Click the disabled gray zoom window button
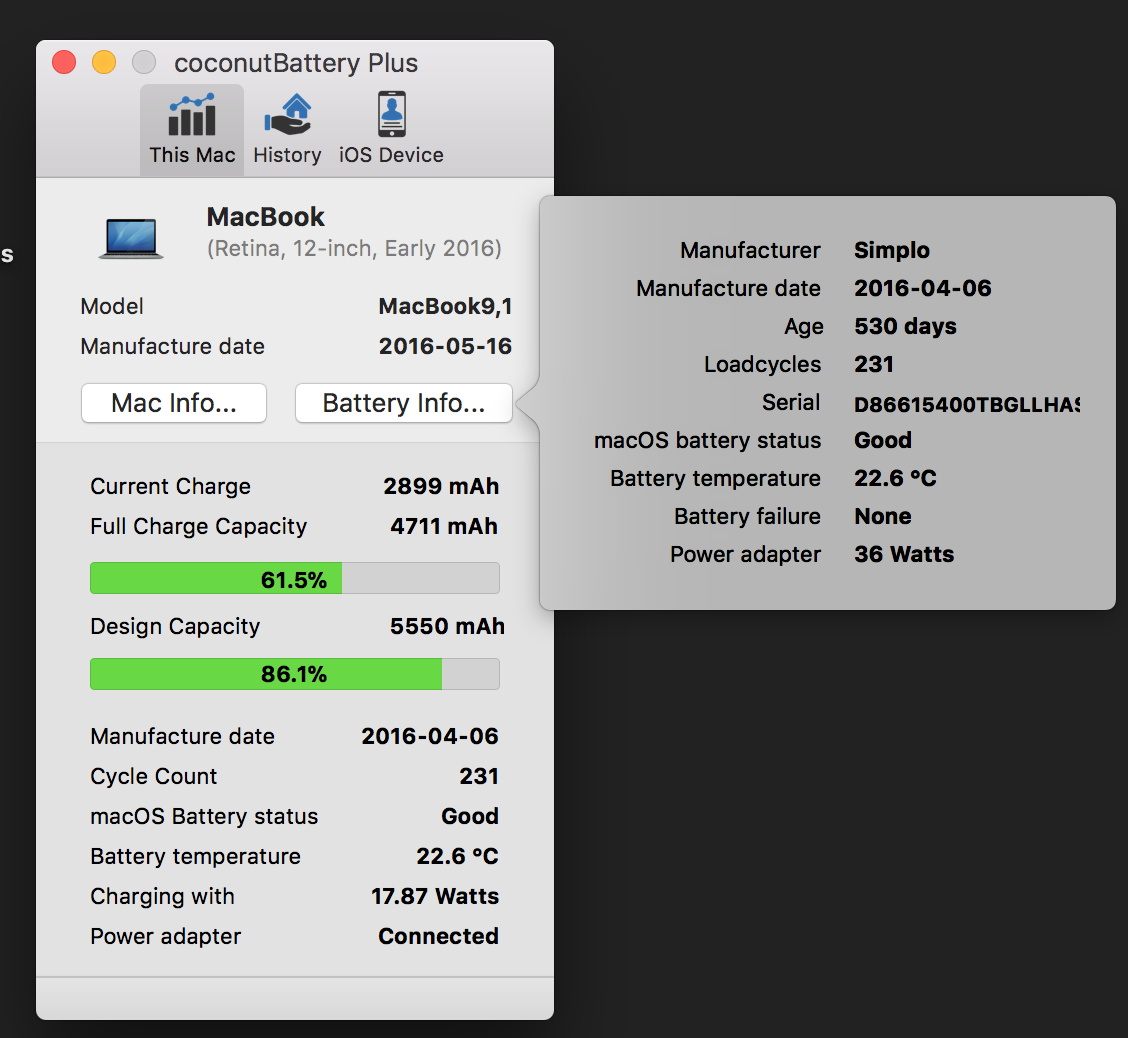Screen dimensions: 1128x1038 point(144,62)
